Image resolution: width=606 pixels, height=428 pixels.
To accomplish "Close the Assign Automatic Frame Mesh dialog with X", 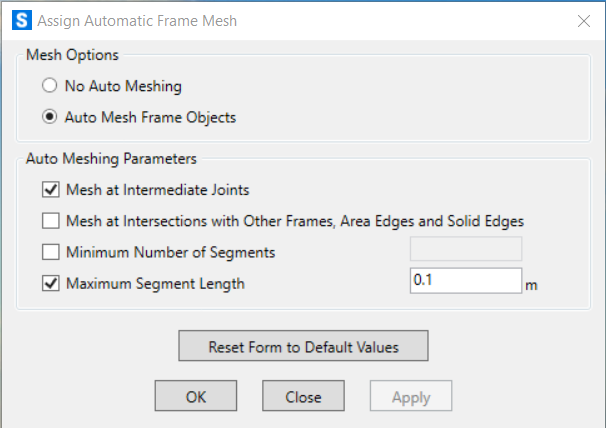I will (584, 21).
